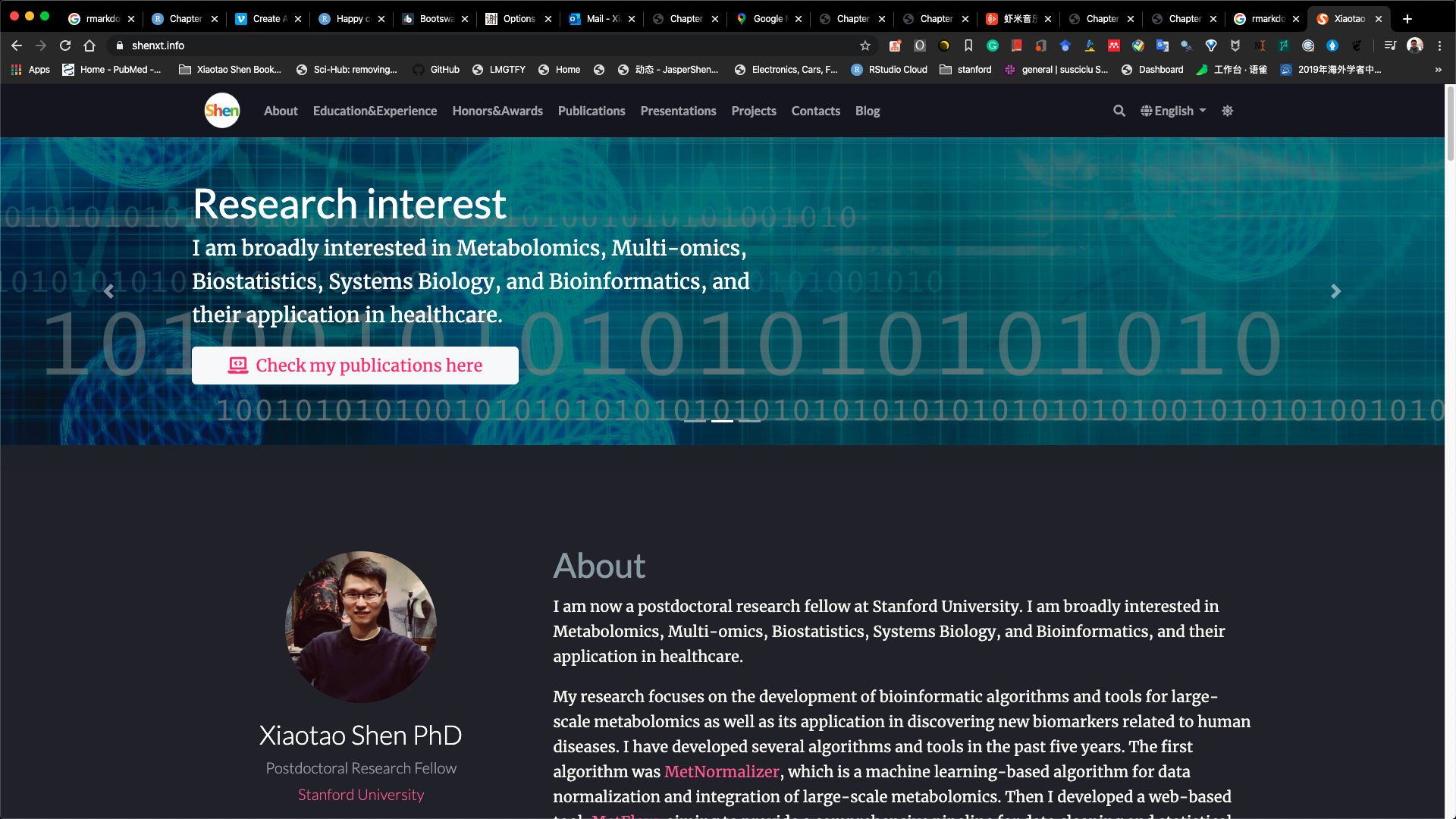This screenshot has height=819, width=1456.
Task: Bookmark this page with star icon
Action: click(865, 45)
